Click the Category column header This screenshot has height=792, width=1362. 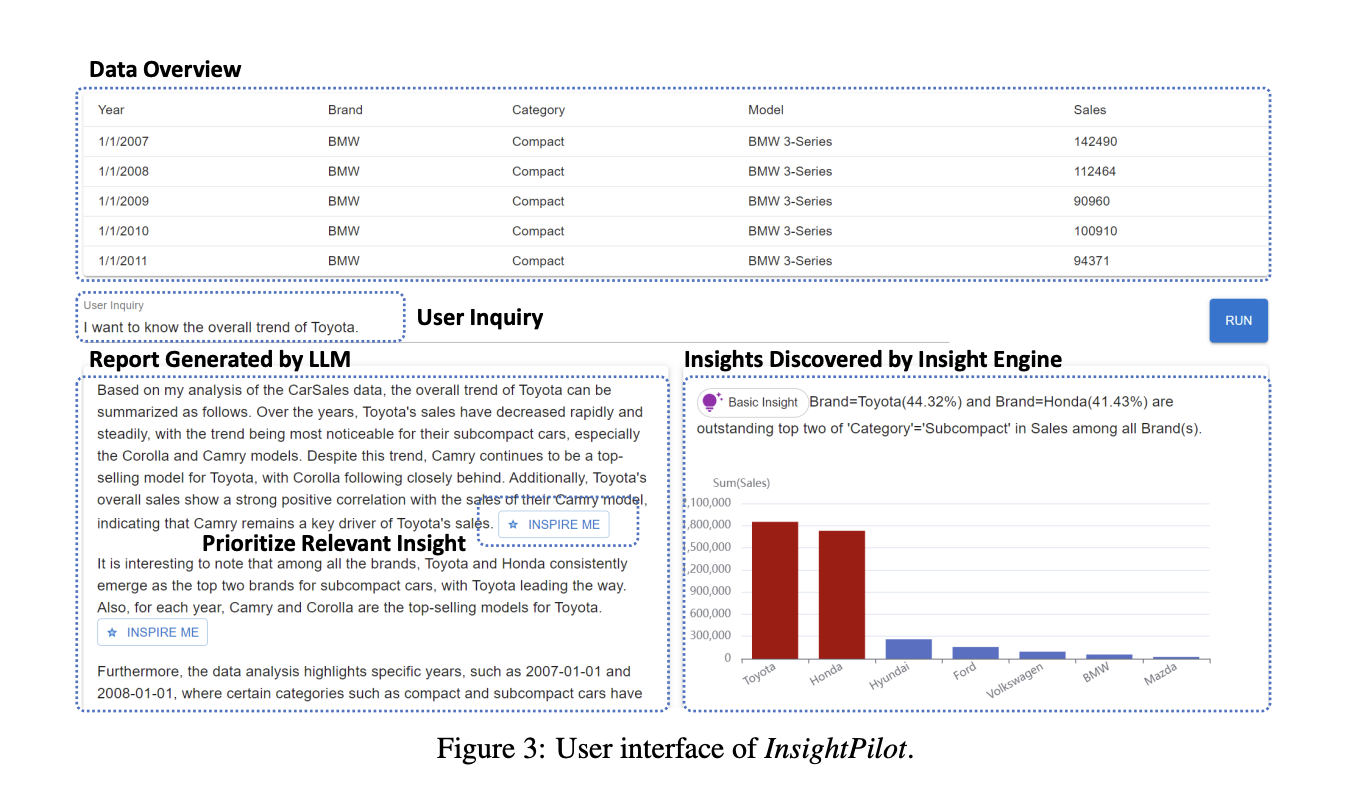pos(538,110)
